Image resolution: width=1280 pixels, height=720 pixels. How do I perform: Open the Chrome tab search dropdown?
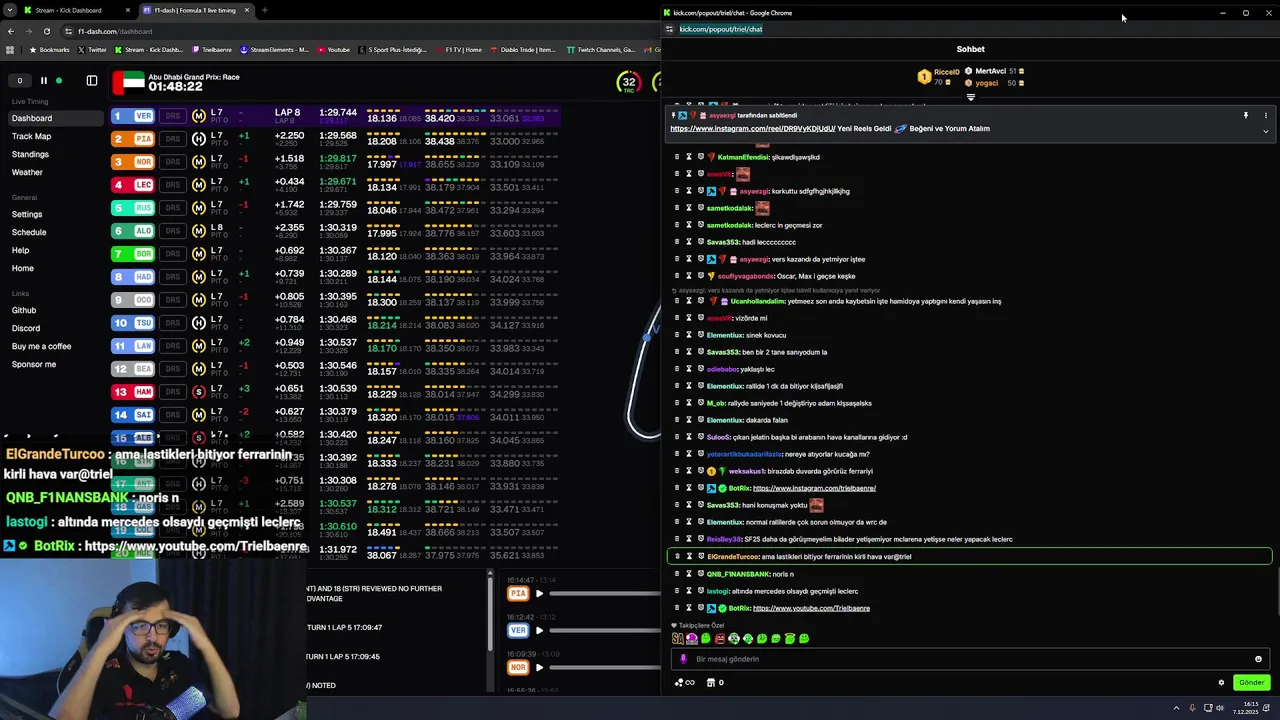[8, 10]
